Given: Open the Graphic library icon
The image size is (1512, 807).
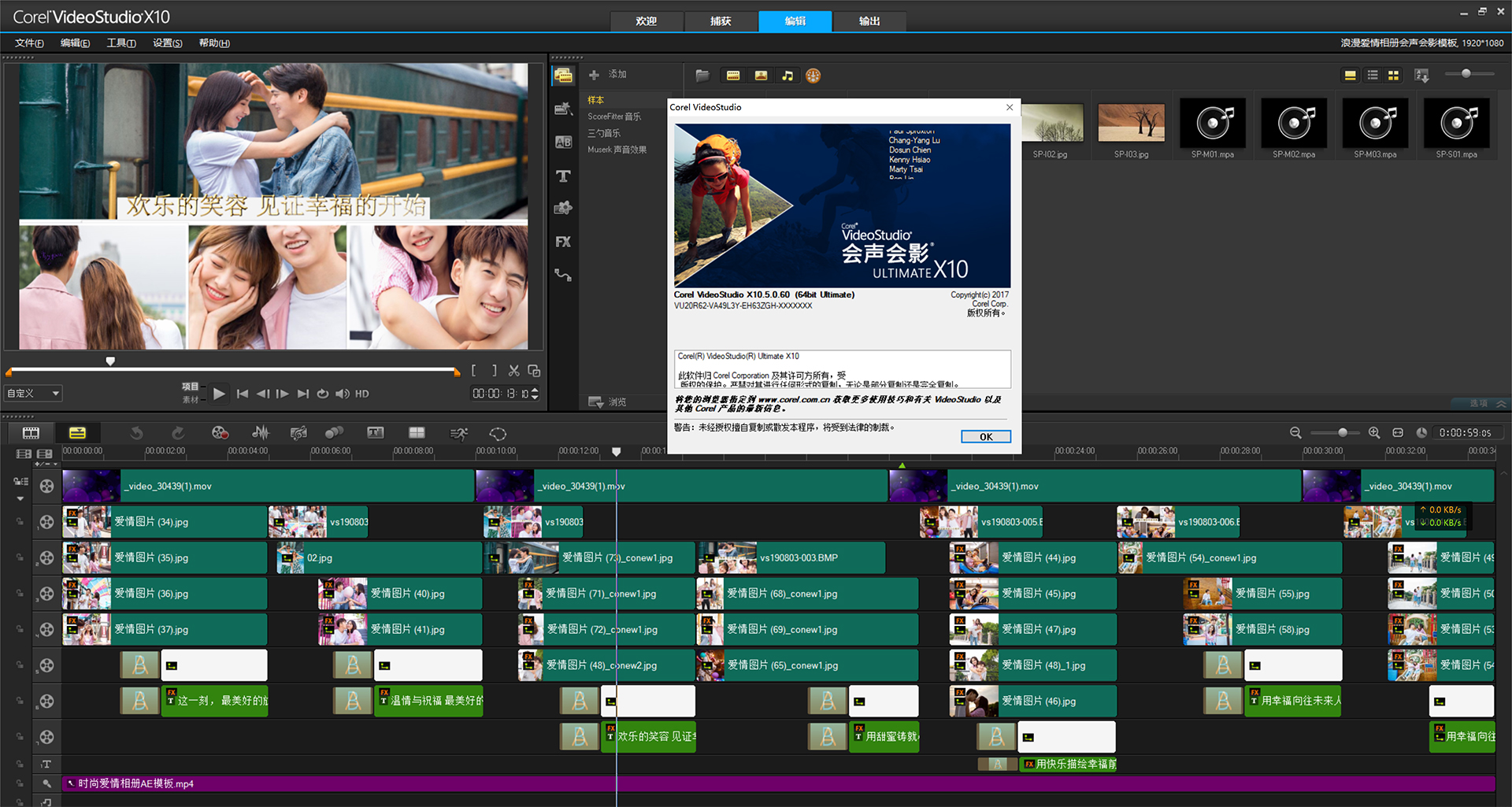Looking at the screenshot, I should (x=562, y=209).
